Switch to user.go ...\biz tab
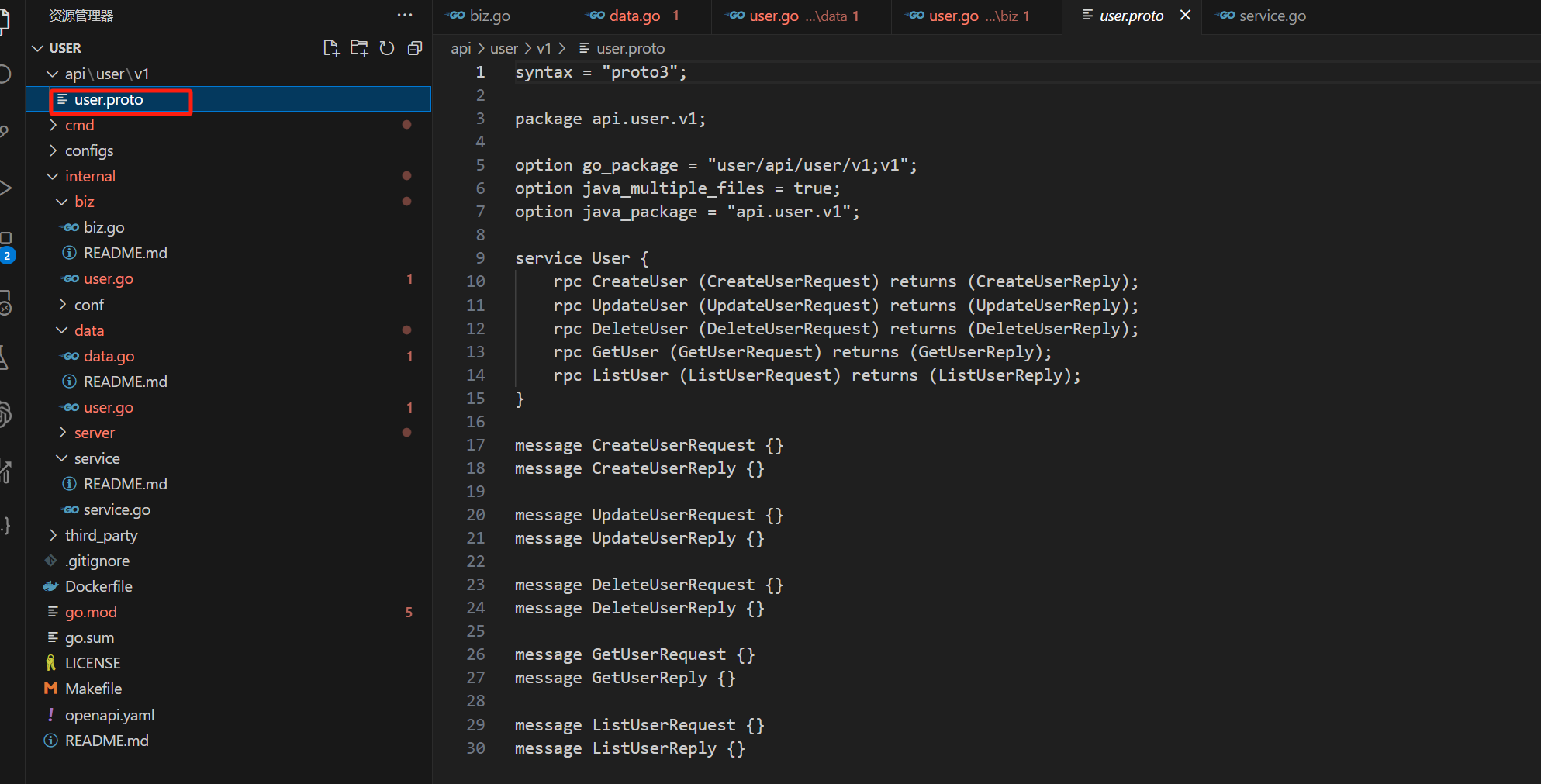Image resolution: width=1541 pixels, height=784 pixels. click(976, 16)
